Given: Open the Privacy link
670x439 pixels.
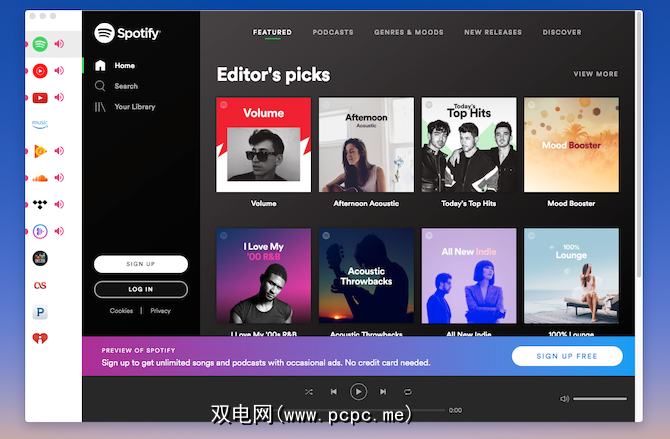Looking at the screenshot, I should [x=160, y=311].
